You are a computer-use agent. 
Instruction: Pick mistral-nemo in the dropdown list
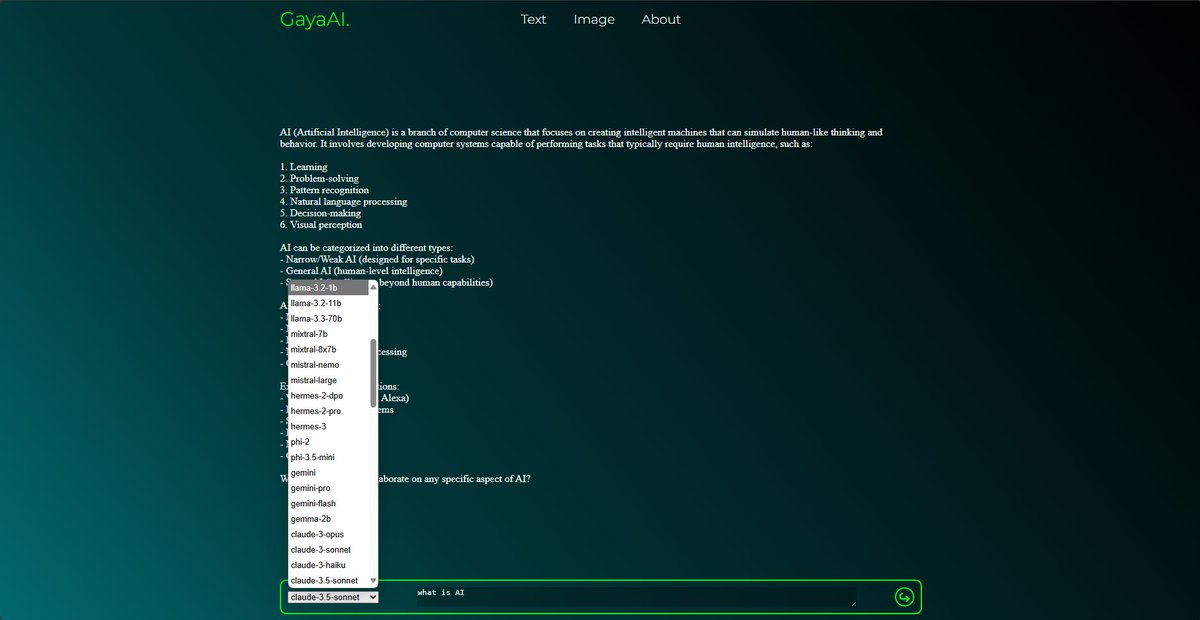click(328, 365)
